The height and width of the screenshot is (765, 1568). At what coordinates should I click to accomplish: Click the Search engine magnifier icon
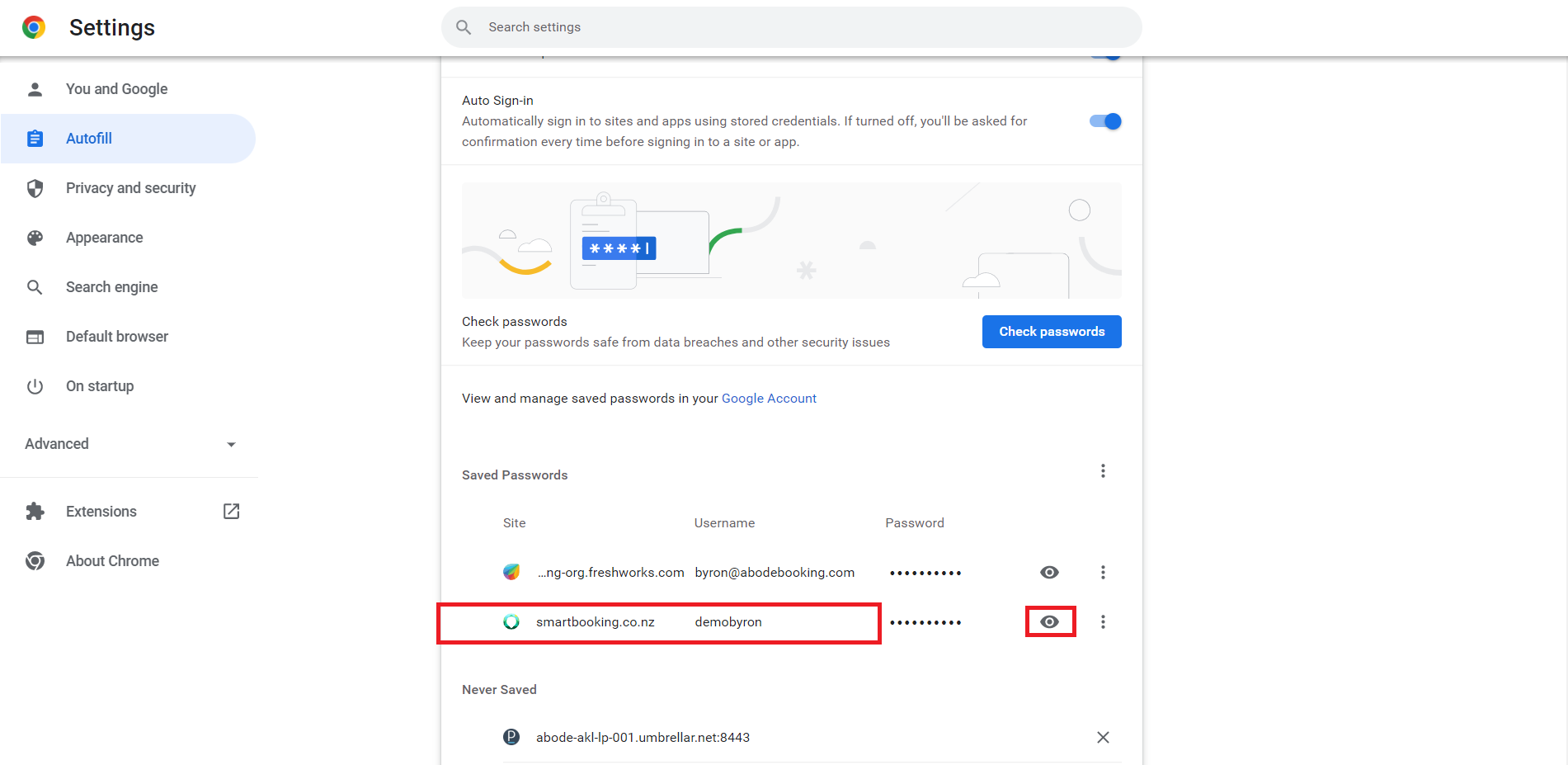pyautogui.click(x=35, y=287)
